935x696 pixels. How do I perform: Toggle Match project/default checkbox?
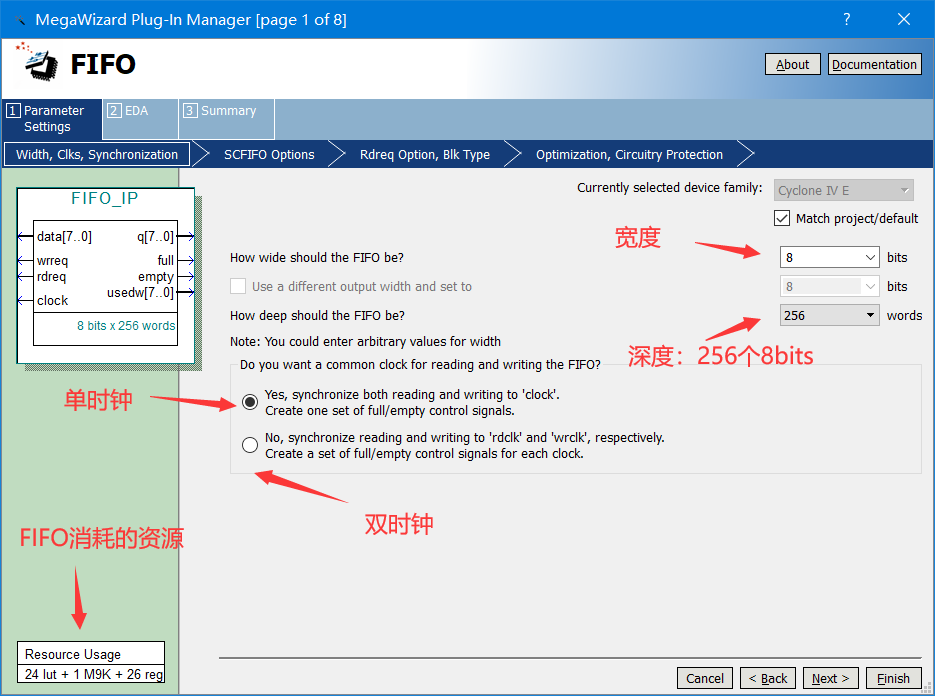(x=782, y=218)
